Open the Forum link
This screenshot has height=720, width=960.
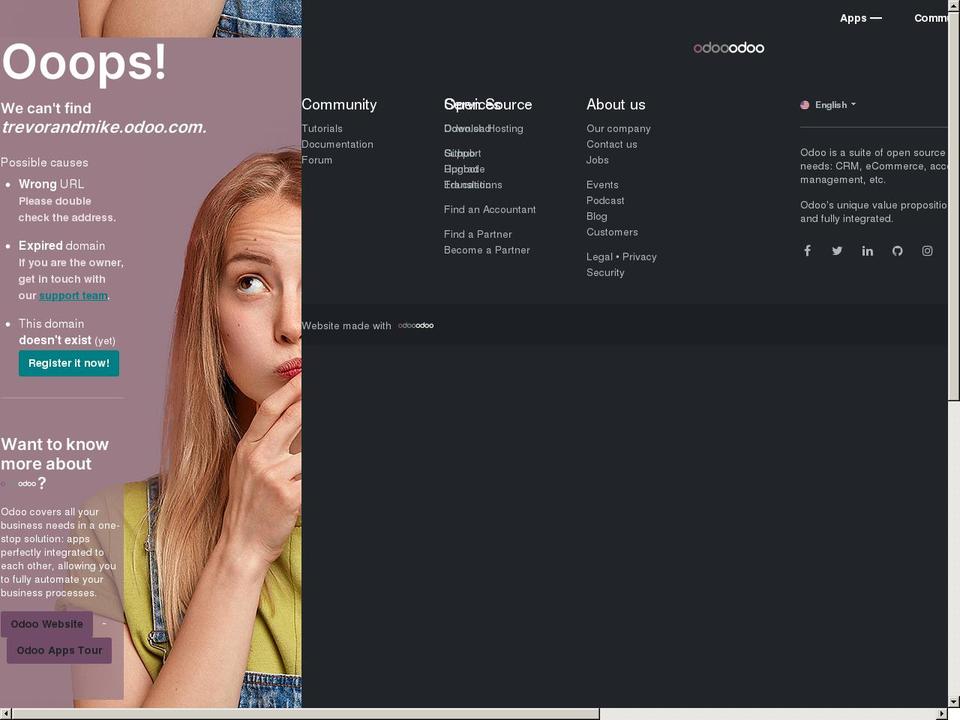[x=317, y=160]
